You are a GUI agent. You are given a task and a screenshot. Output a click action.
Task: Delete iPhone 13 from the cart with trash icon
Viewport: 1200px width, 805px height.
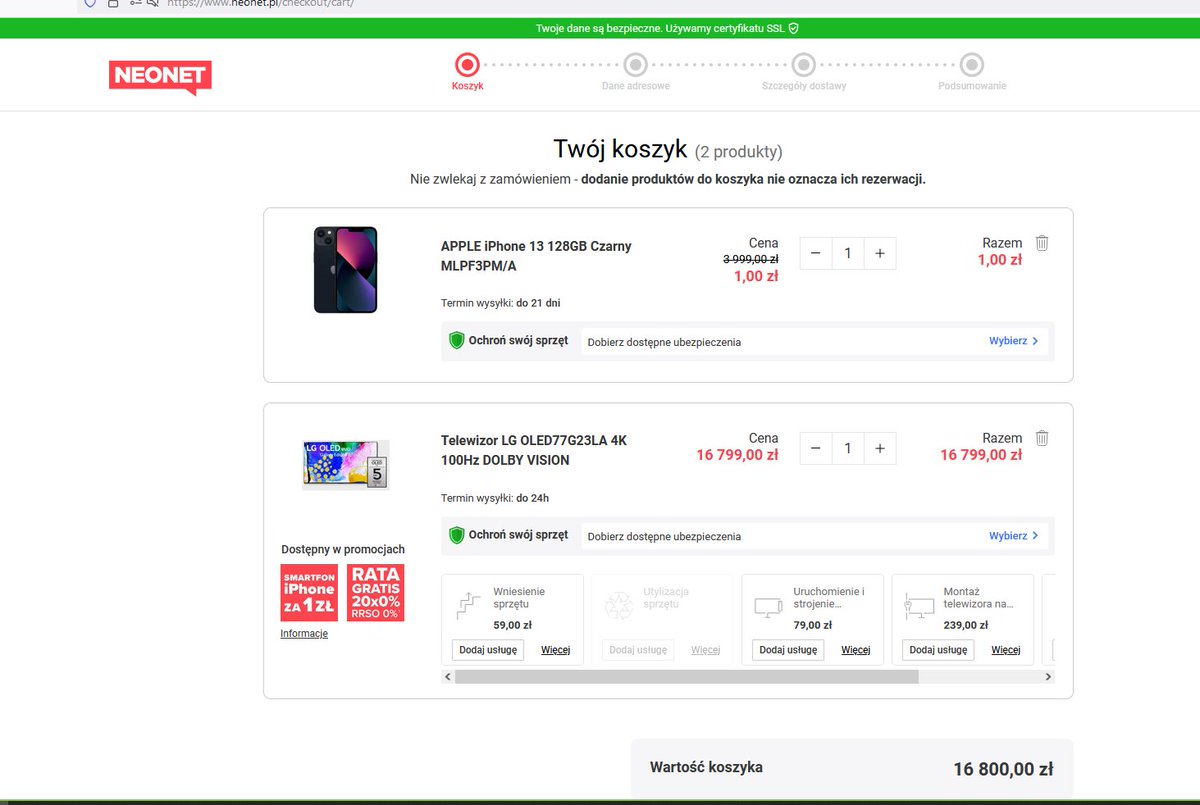[x=1042, y=243]
